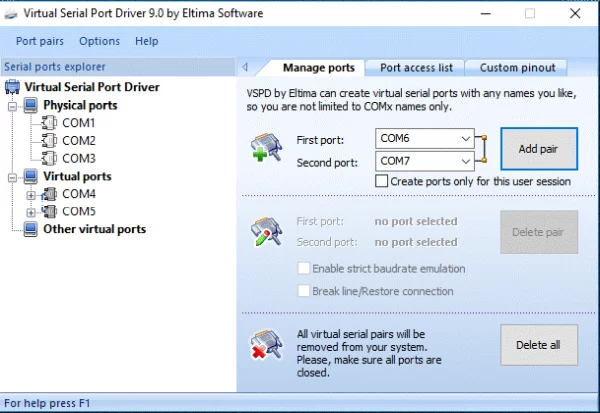The width and height of the screenshot is (600, 413).
Task: Click the Add pair button
Action: point(539,149)
